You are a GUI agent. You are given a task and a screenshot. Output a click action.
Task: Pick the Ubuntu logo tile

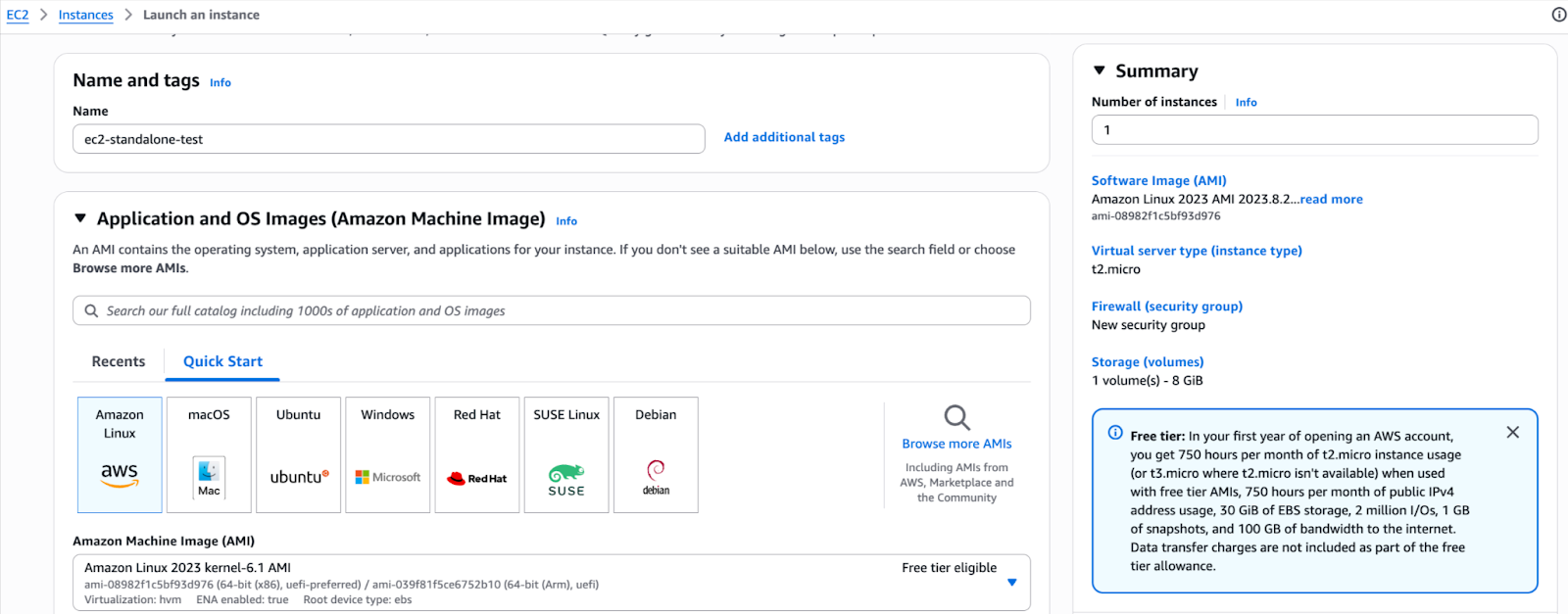point(298,454)
